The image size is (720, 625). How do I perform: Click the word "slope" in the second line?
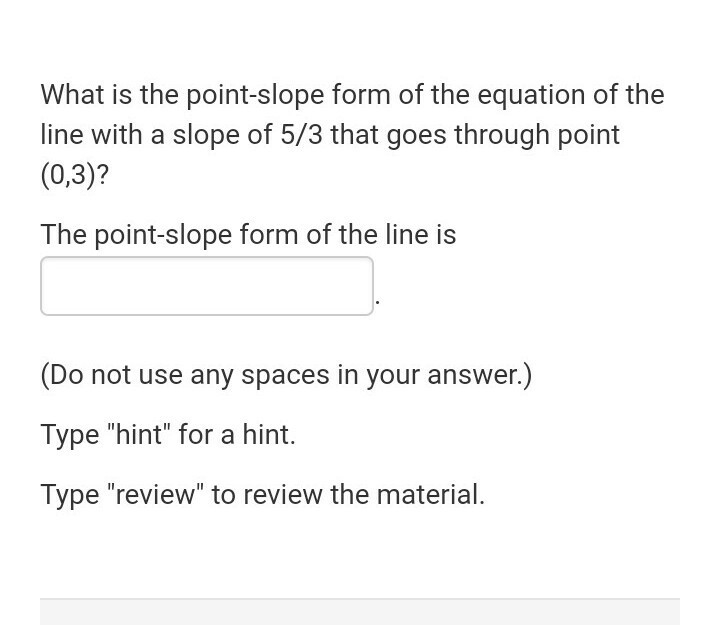click(x=206, y=135)
